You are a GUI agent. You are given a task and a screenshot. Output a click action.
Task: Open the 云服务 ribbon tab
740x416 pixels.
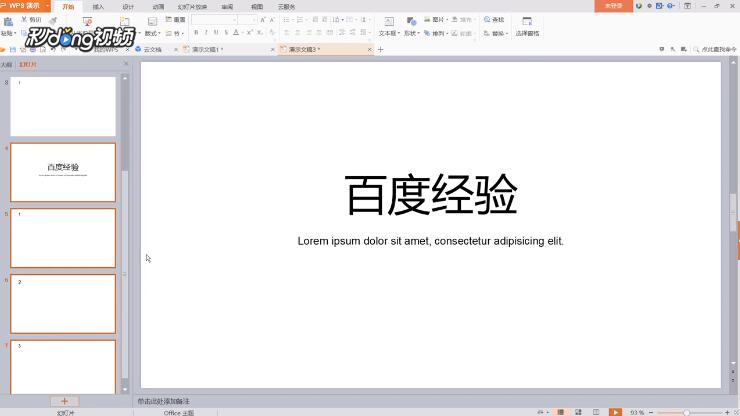point(286,7)
